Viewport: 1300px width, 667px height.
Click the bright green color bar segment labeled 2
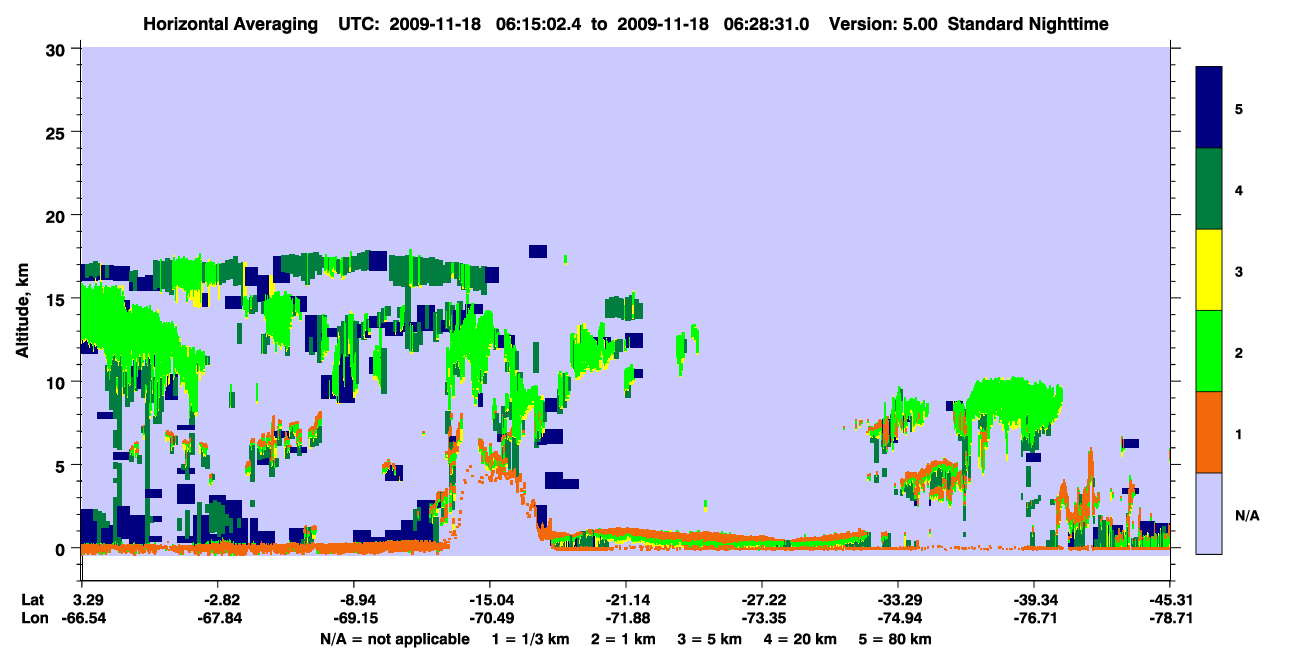[x=1210, y=351]
